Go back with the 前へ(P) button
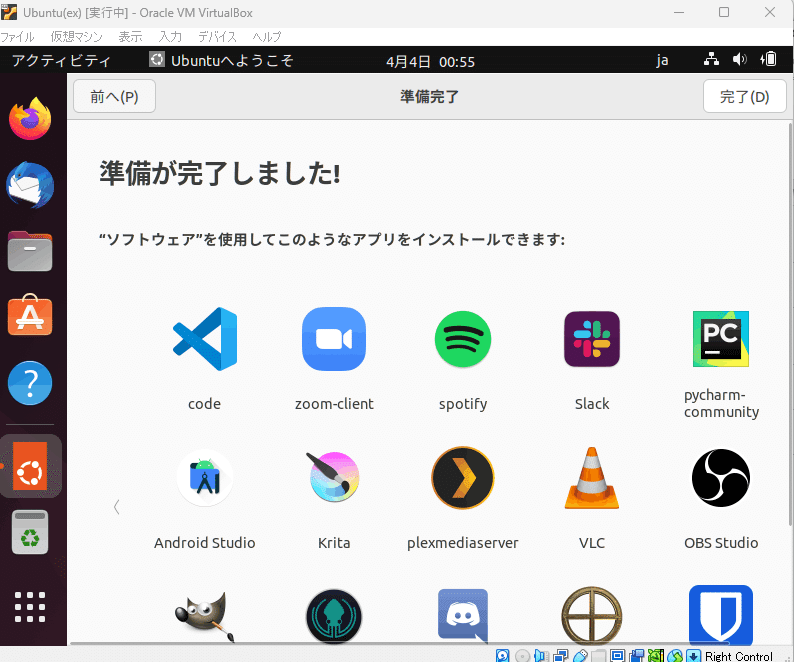The width and height of the screenshot is (794, 662). [114, 96]
